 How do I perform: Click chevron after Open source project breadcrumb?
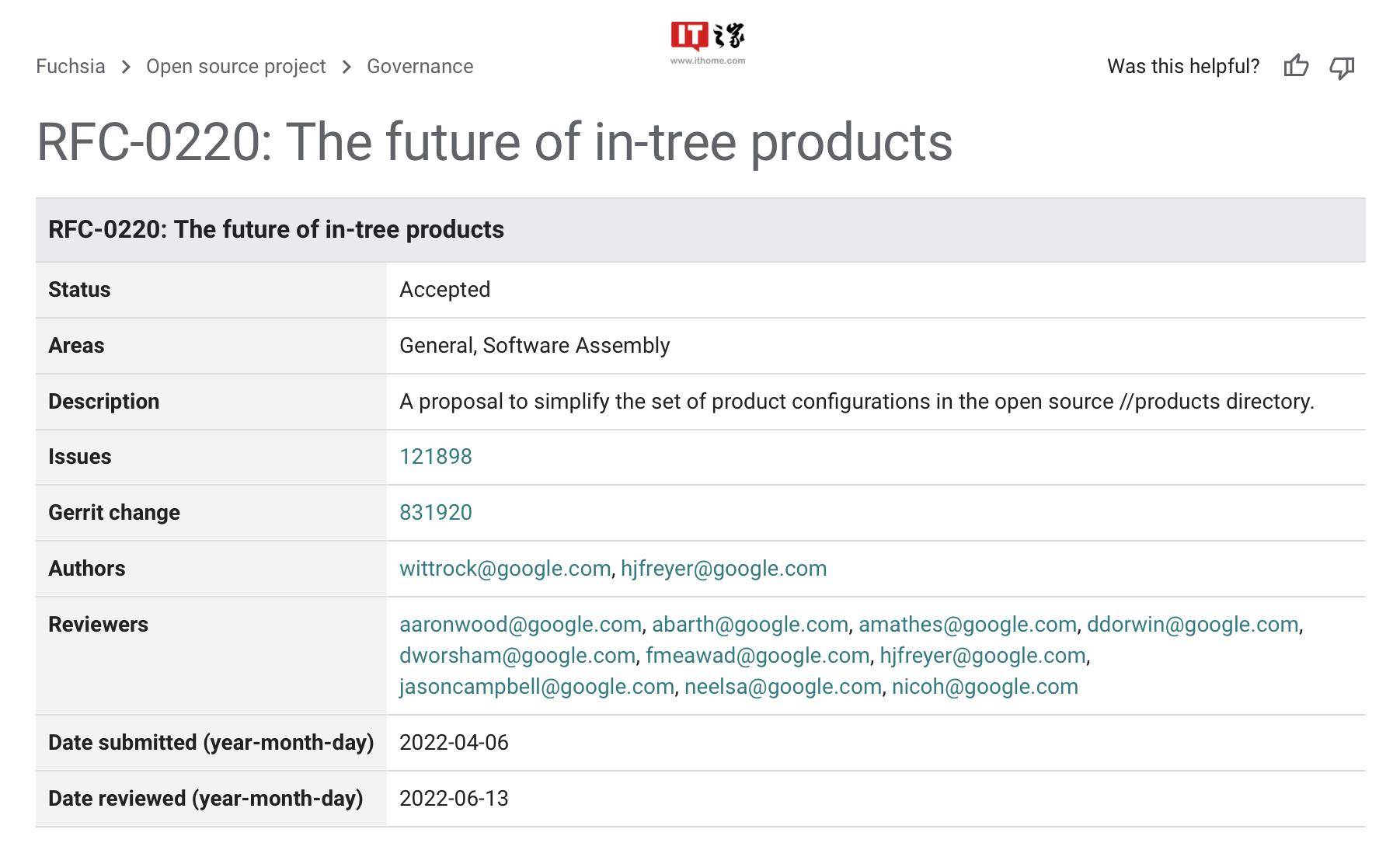point(347,67)
